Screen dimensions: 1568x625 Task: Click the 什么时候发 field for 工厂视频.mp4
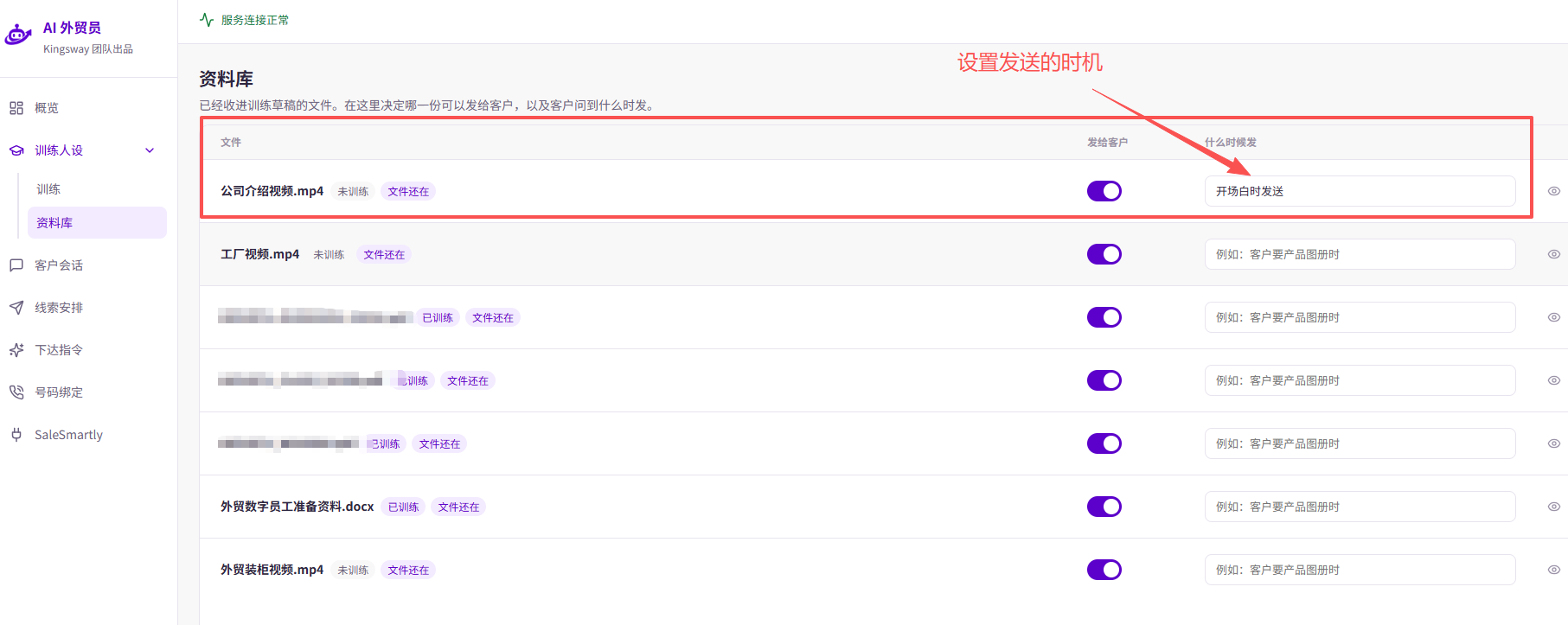(x=1360, y=254)
